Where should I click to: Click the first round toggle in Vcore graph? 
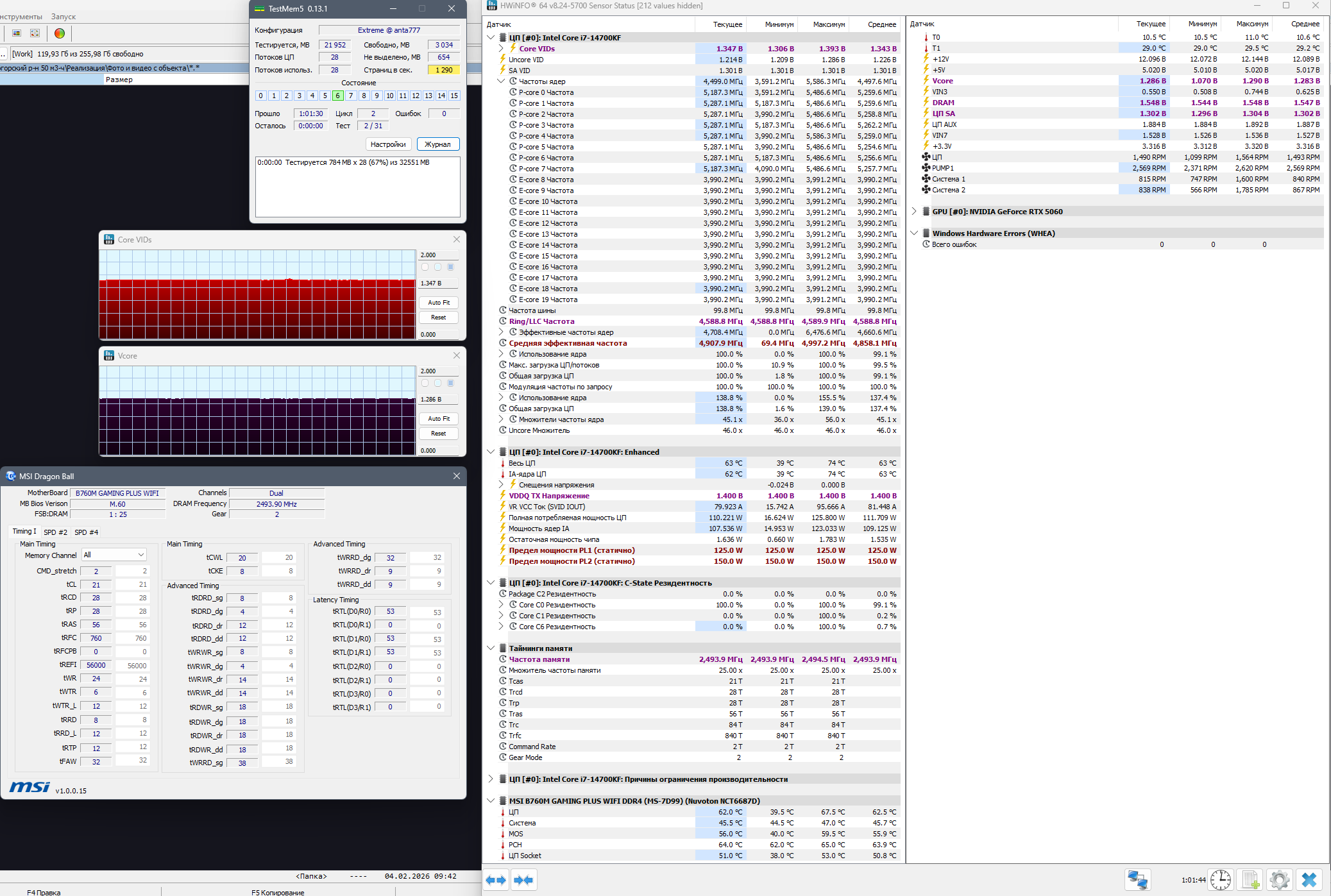click(x=425, y=383)
